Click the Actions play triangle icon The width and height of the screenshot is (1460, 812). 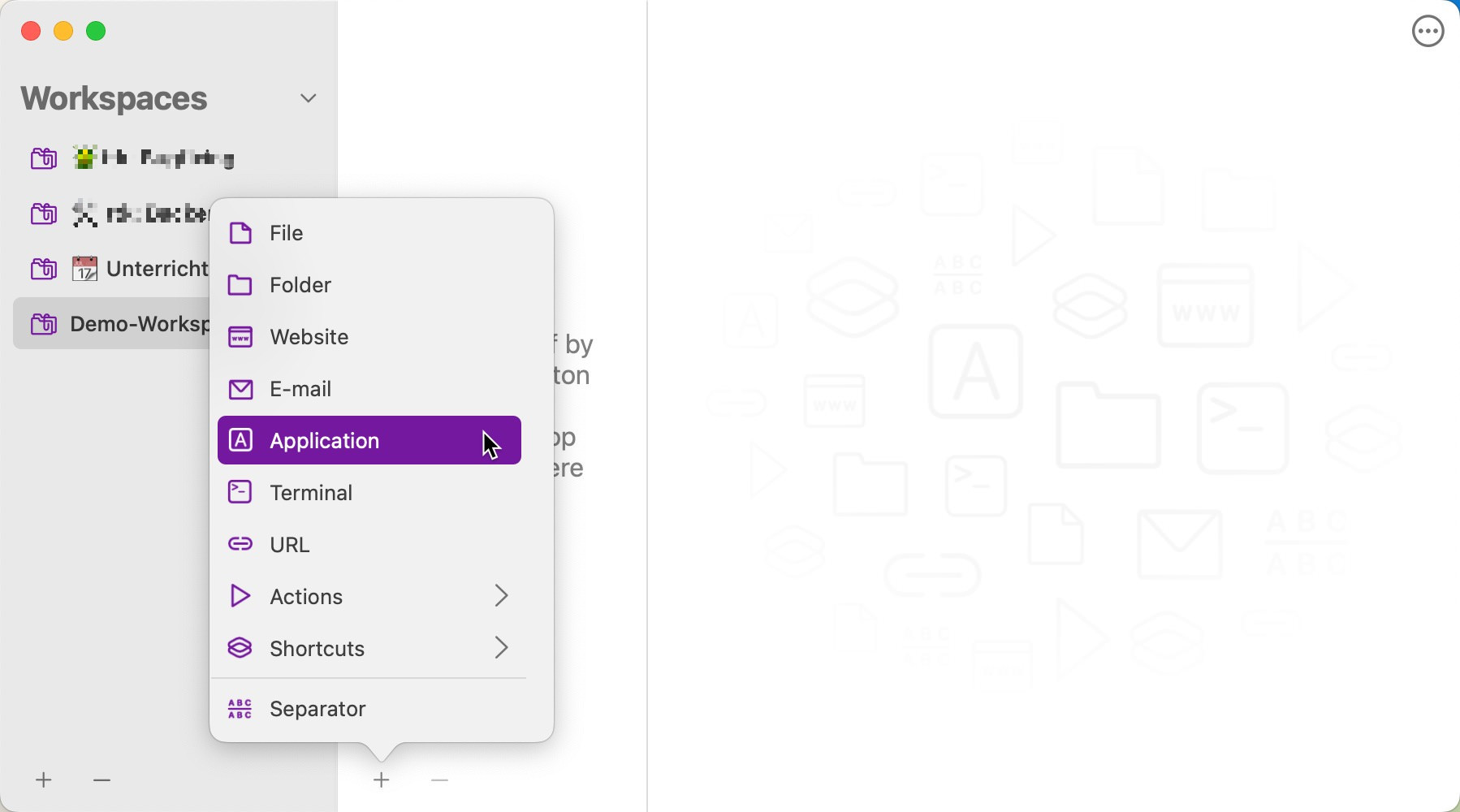click(x=240, y=596)
